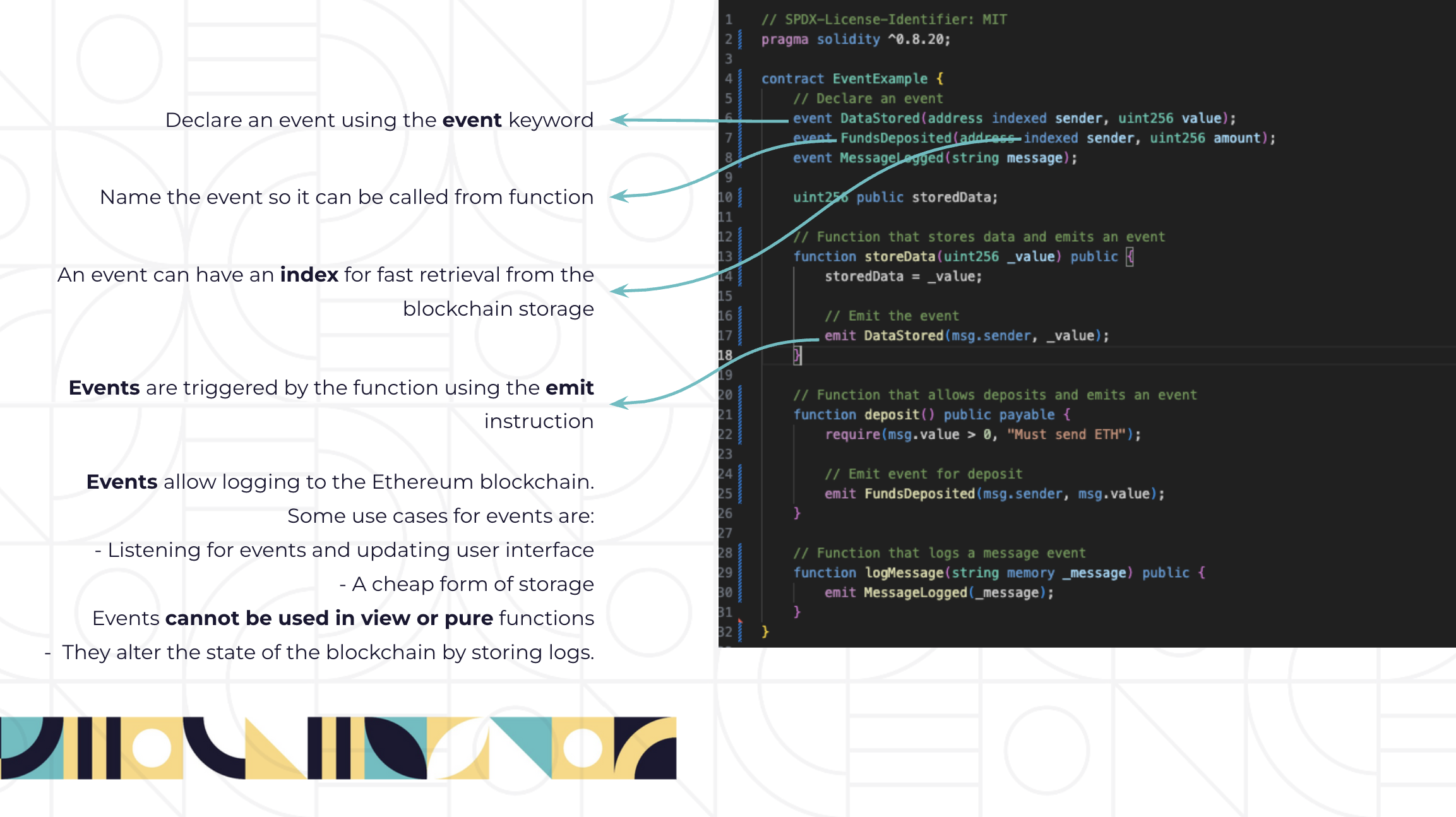Click the 'storedData = _value;' statement
The width and height of the screenshot is (1456, 817).
(x=904, y=277)
